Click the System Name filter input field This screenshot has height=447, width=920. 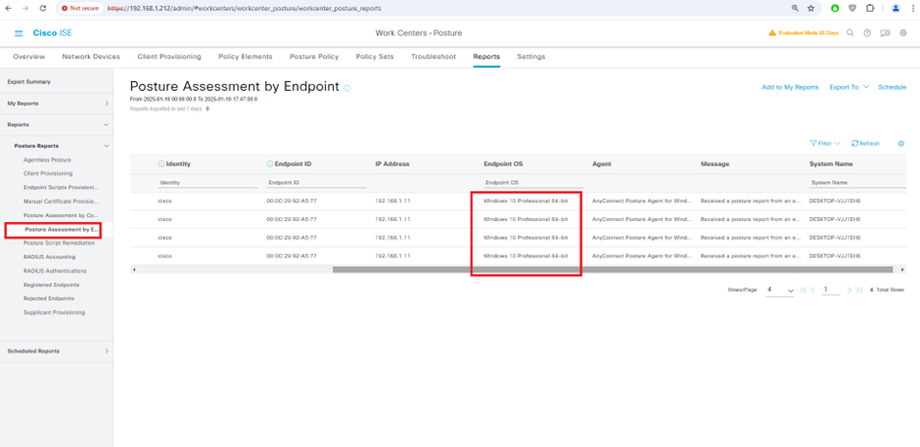click(858, 183)
